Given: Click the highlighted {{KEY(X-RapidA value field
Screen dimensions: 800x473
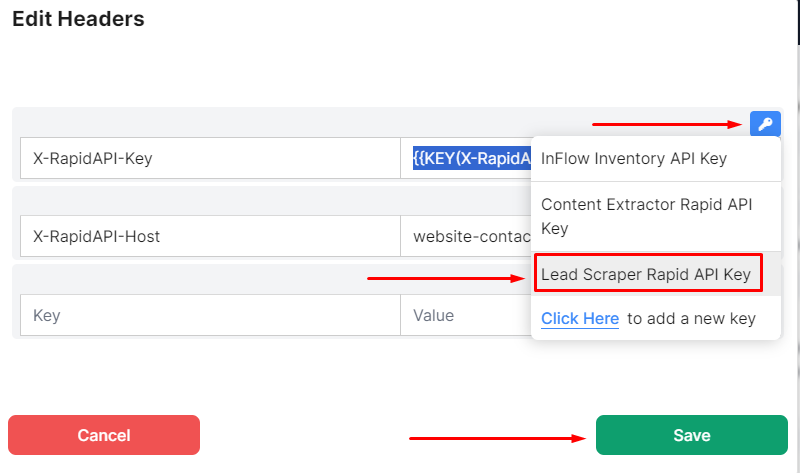Looking at the screenshot, I should coord(466,158).
